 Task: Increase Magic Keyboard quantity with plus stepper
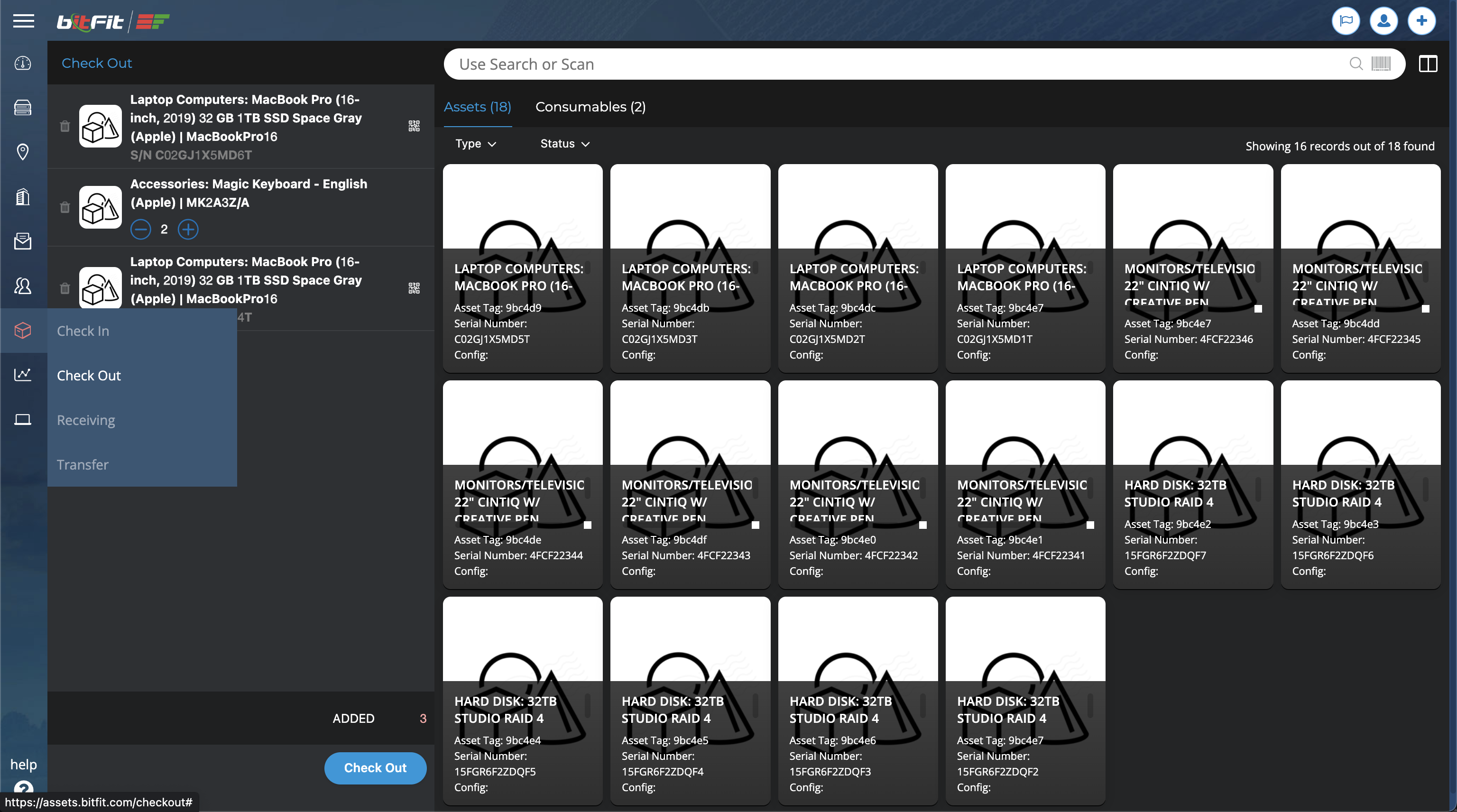(x=188, y=230)
